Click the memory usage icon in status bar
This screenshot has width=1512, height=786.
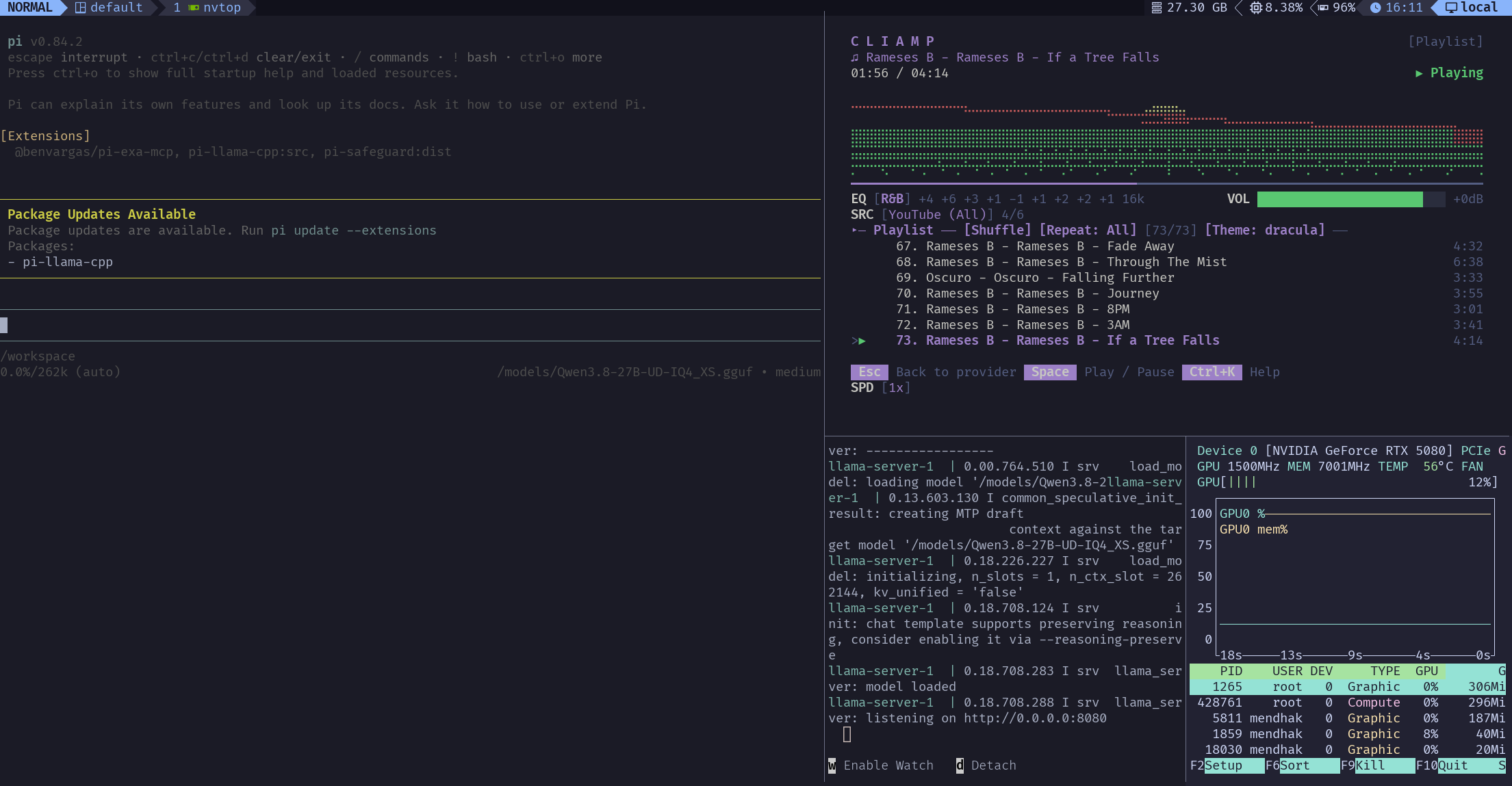1156,8
